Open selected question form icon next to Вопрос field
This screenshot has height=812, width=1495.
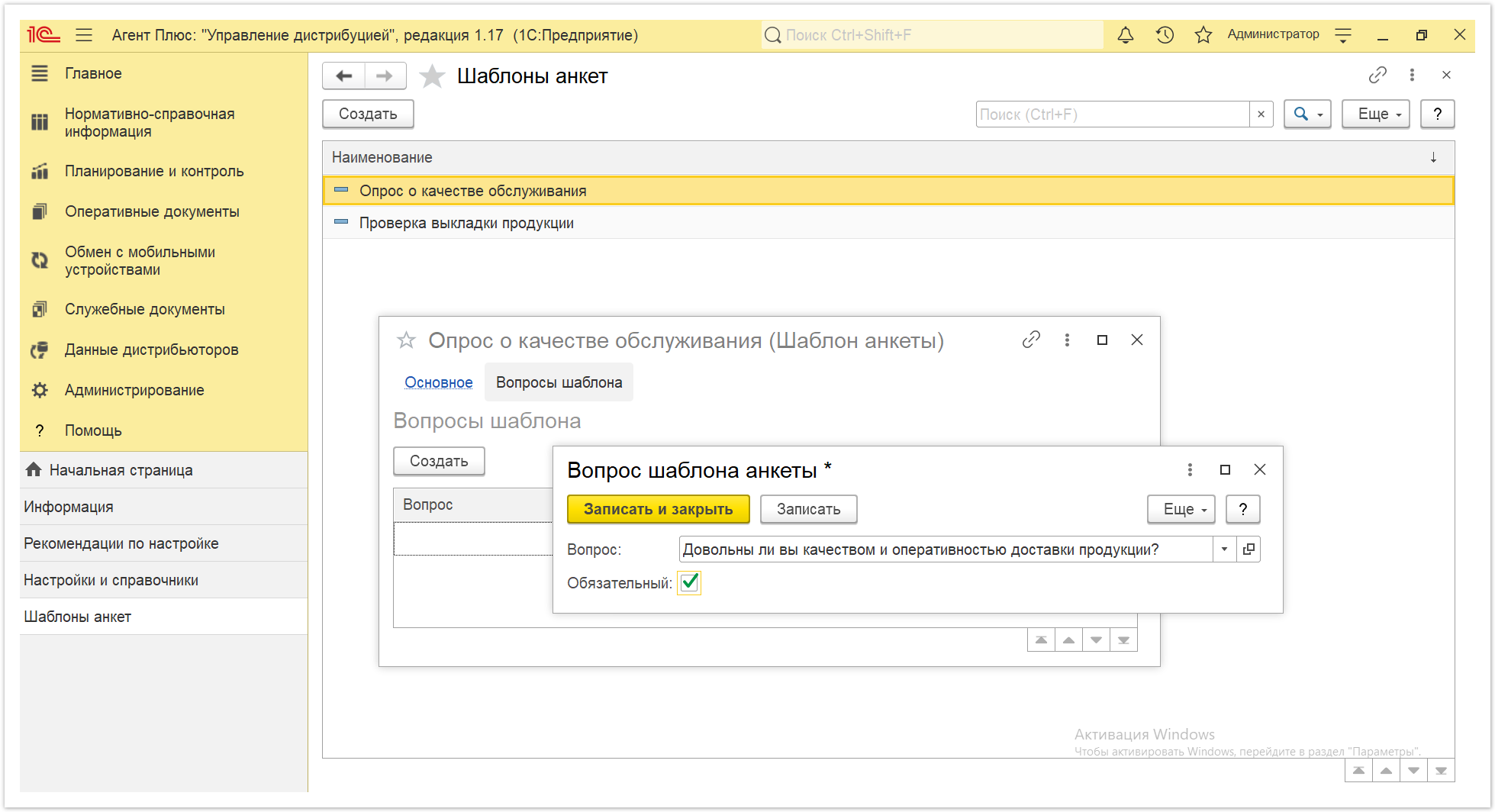pos(1249,549)
